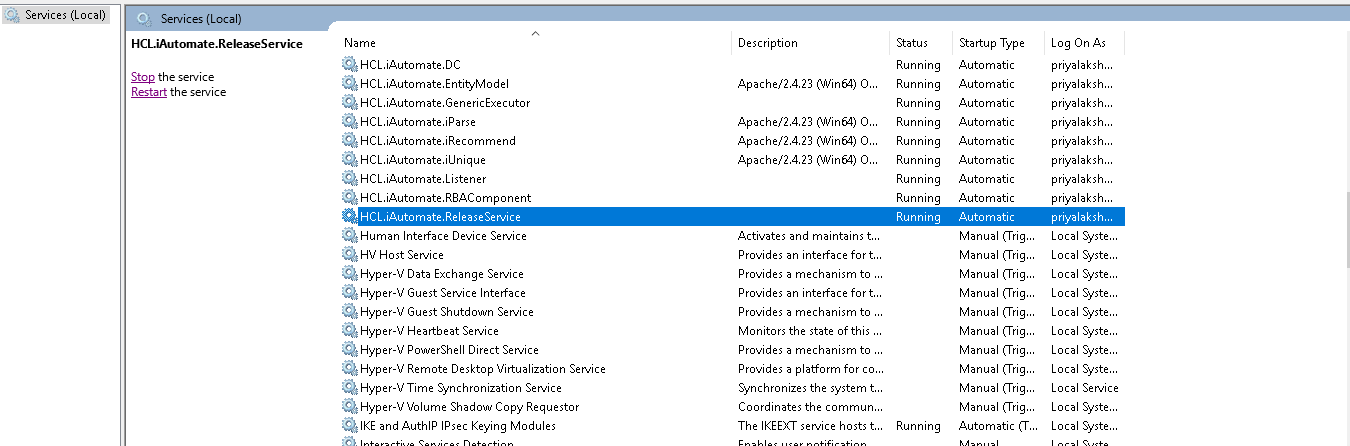Click gear icon beside HCL.iAutomate.DC

pos(349,65)
